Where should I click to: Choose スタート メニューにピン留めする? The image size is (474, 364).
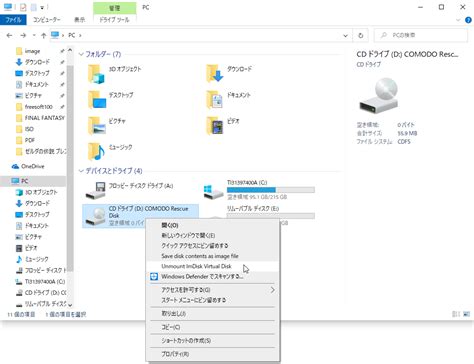213,300
